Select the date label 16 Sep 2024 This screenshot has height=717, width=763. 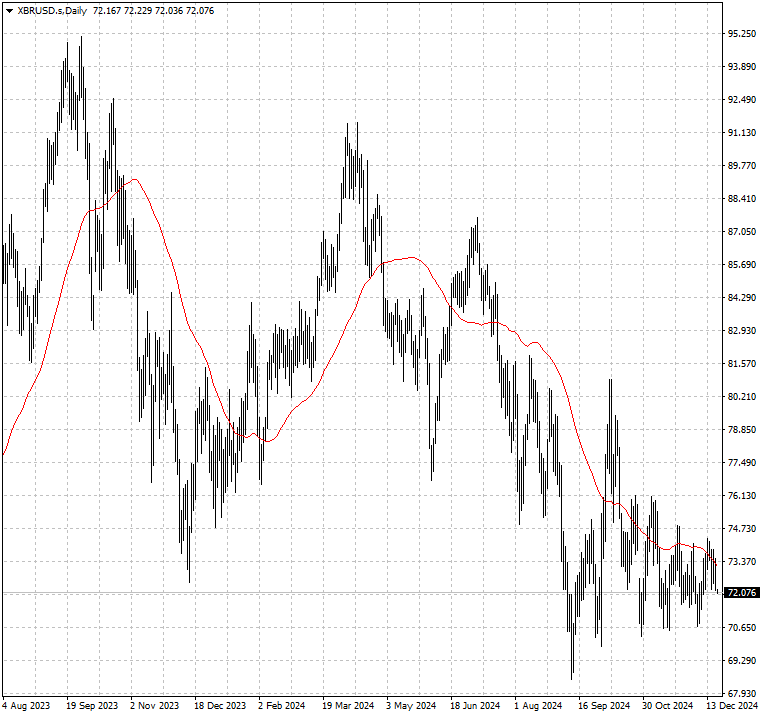click(604, 705)
